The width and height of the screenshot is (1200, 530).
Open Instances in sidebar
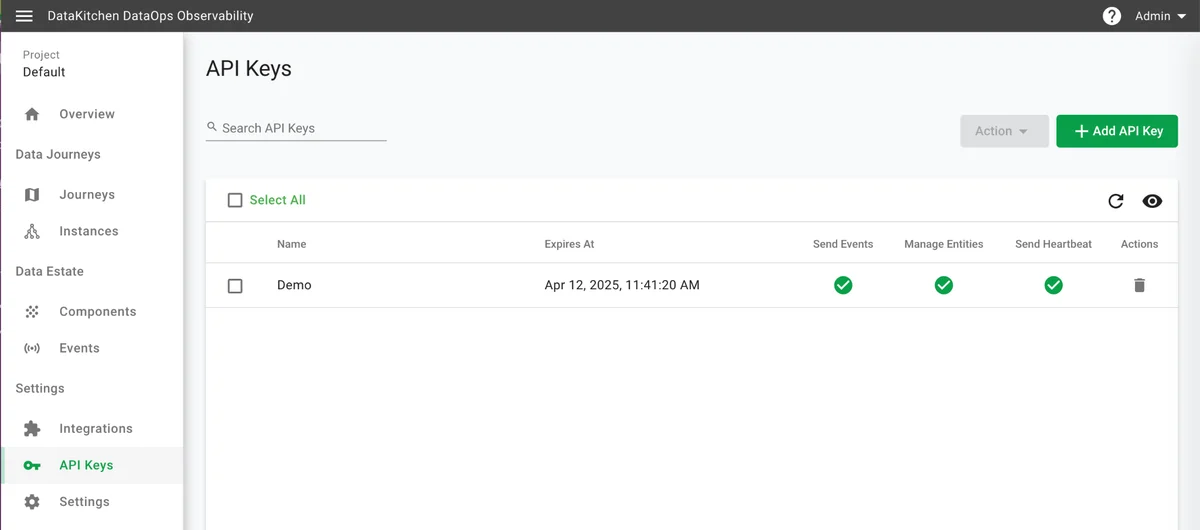pos(92,231)
